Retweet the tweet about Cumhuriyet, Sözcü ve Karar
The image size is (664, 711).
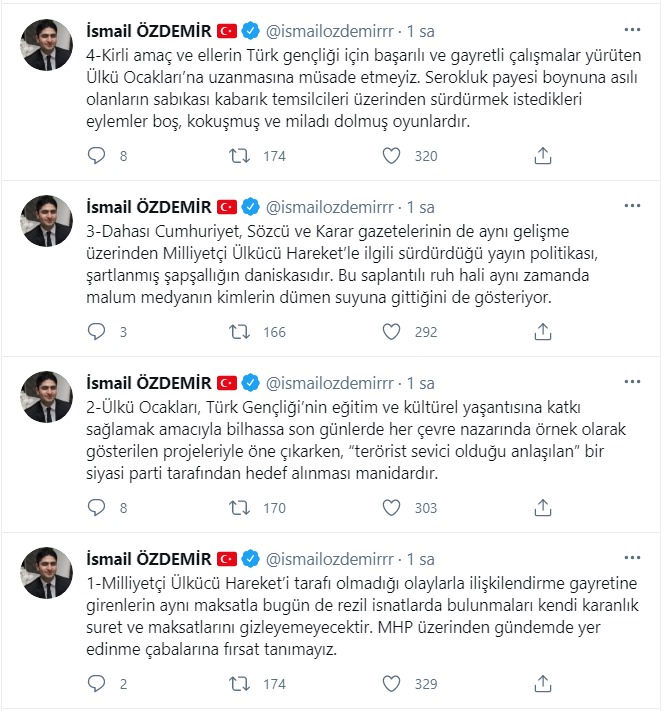[241, 332]
